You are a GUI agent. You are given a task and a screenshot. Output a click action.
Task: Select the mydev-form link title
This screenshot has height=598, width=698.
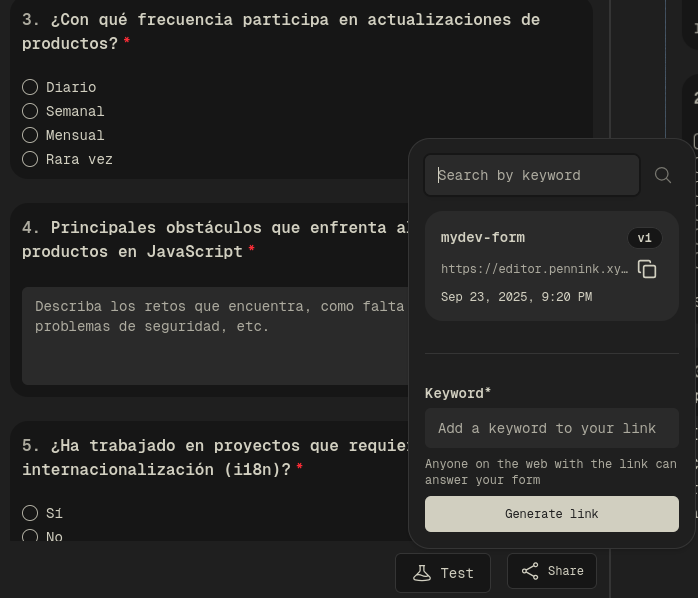[483, 238]
